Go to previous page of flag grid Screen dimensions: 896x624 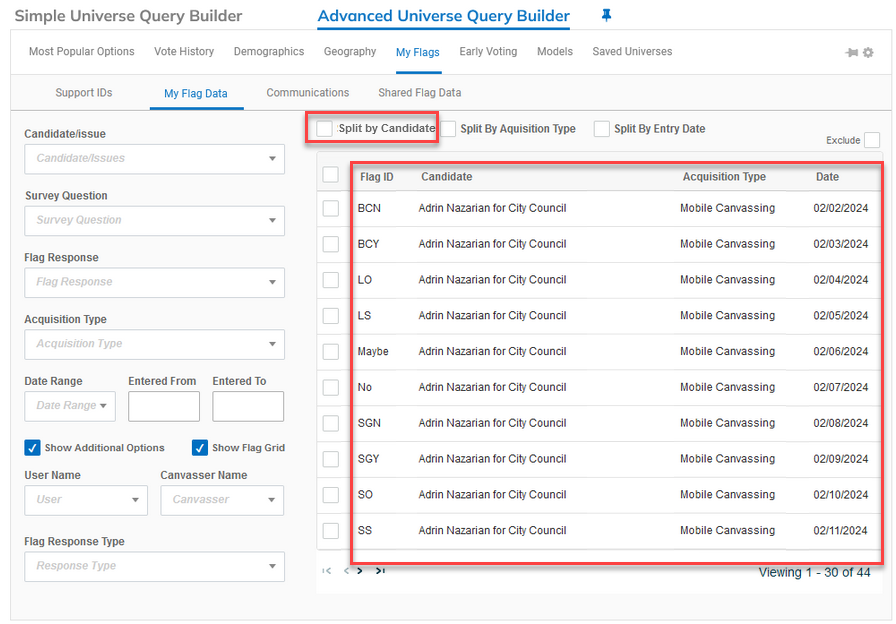tap(346, 571)
